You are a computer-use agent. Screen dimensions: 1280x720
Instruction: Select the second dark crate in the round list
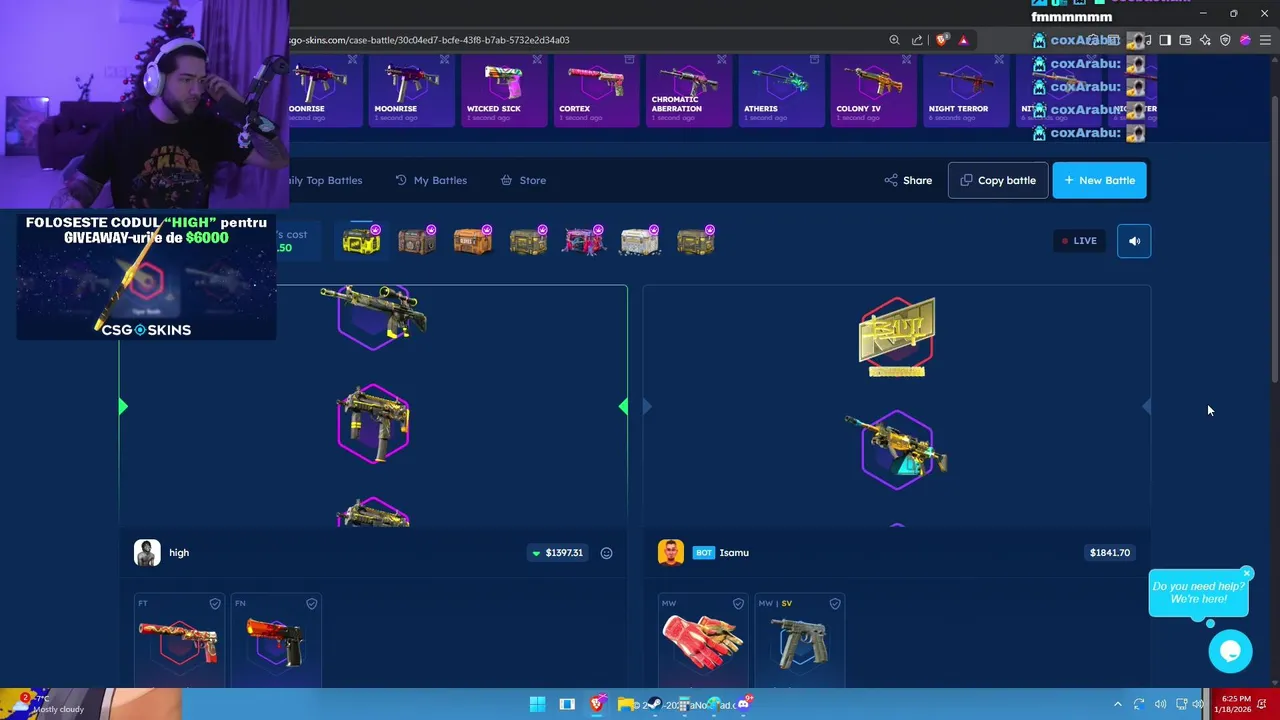pos(417,241)
